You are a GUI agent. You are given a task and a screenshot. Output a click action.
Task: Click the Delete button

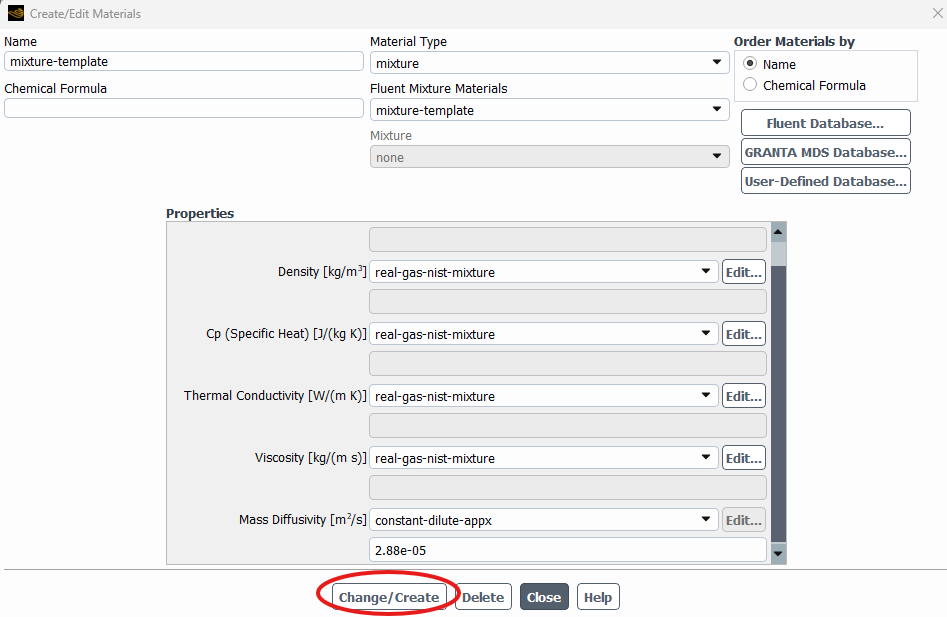tap(483, 597)
